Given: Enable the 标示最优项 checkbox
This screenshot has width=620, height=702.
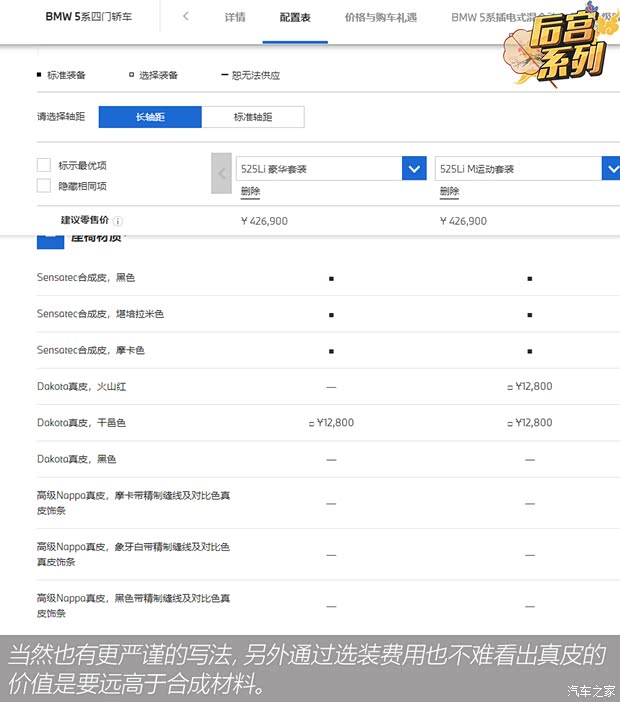Looking at the screenshot, I should coord(44,165).
